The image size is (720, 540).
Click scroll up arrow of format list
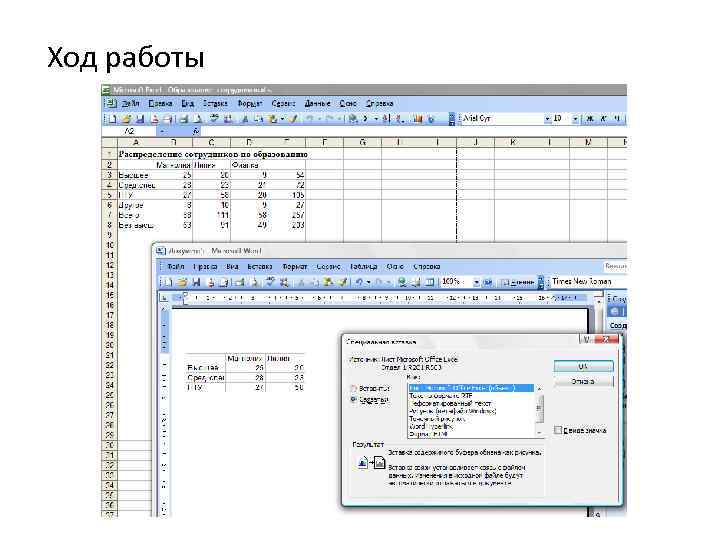tap(540, 388)
